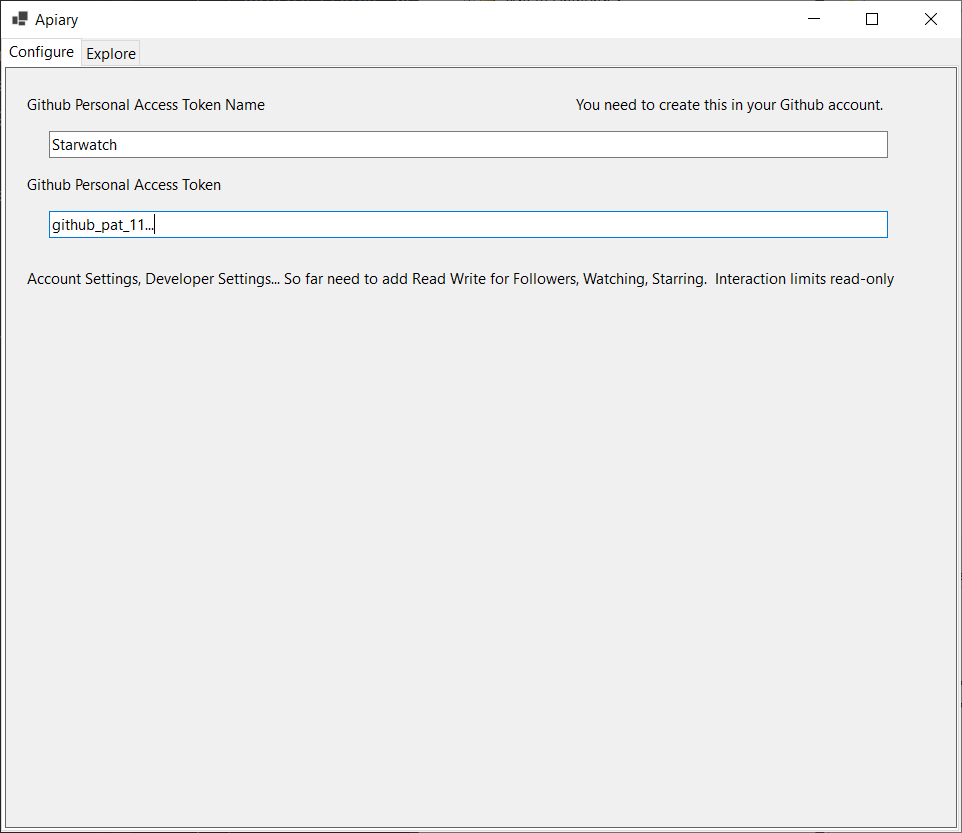Screen dimensions: 962x833
Task: Minimize the Apiary window
Action: point(813,19)
